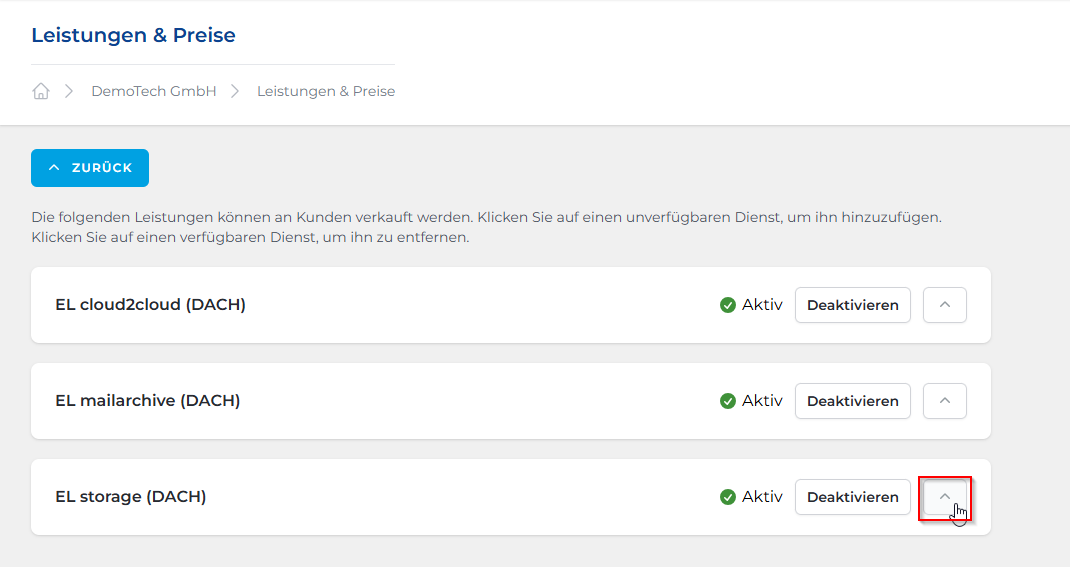1070x567 pixels.
Task: Click the EL cloud2cloud (DACH) service title
Action: [x=150, y=305]
